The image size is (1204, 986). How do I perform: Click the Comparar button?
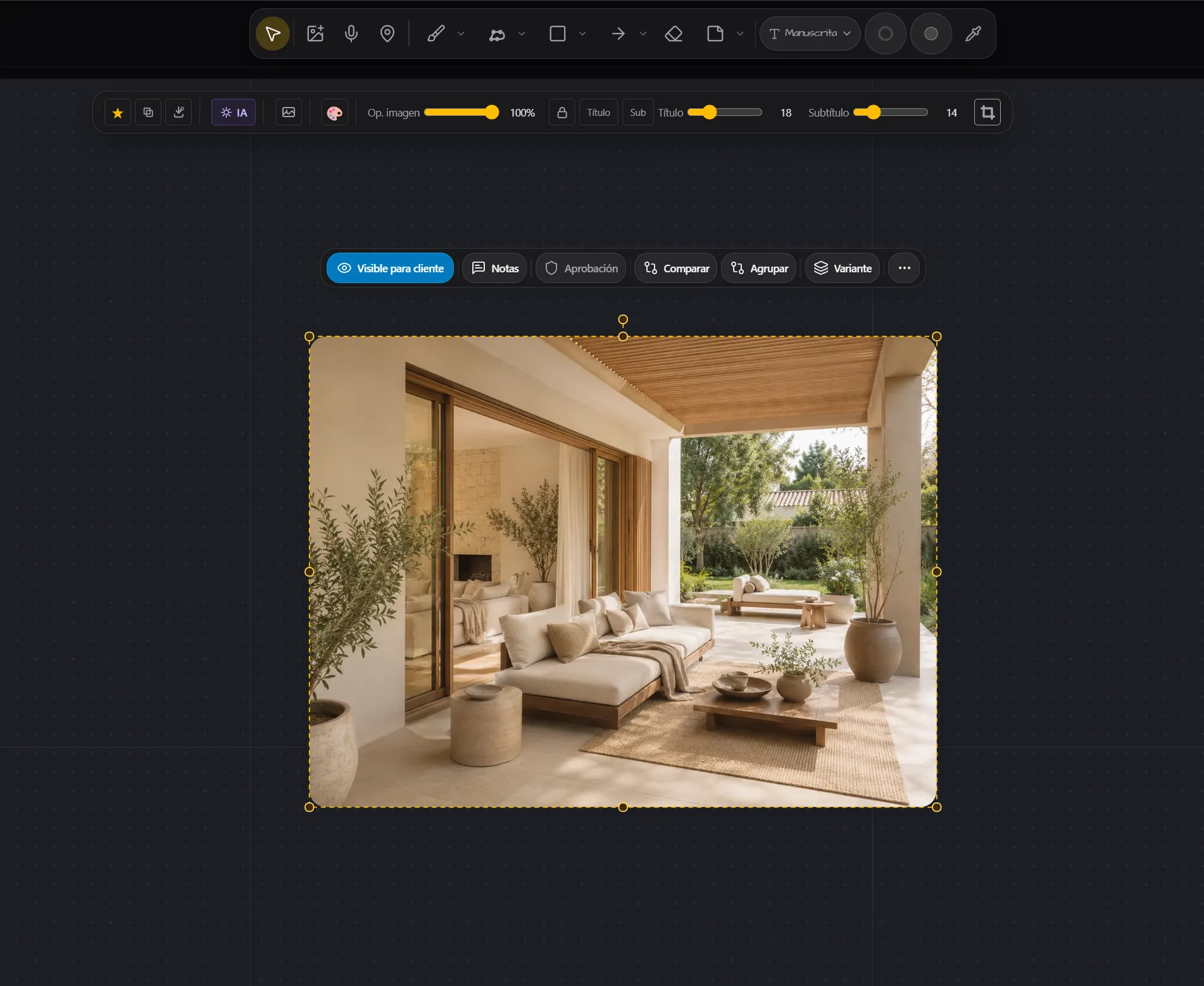676,269
